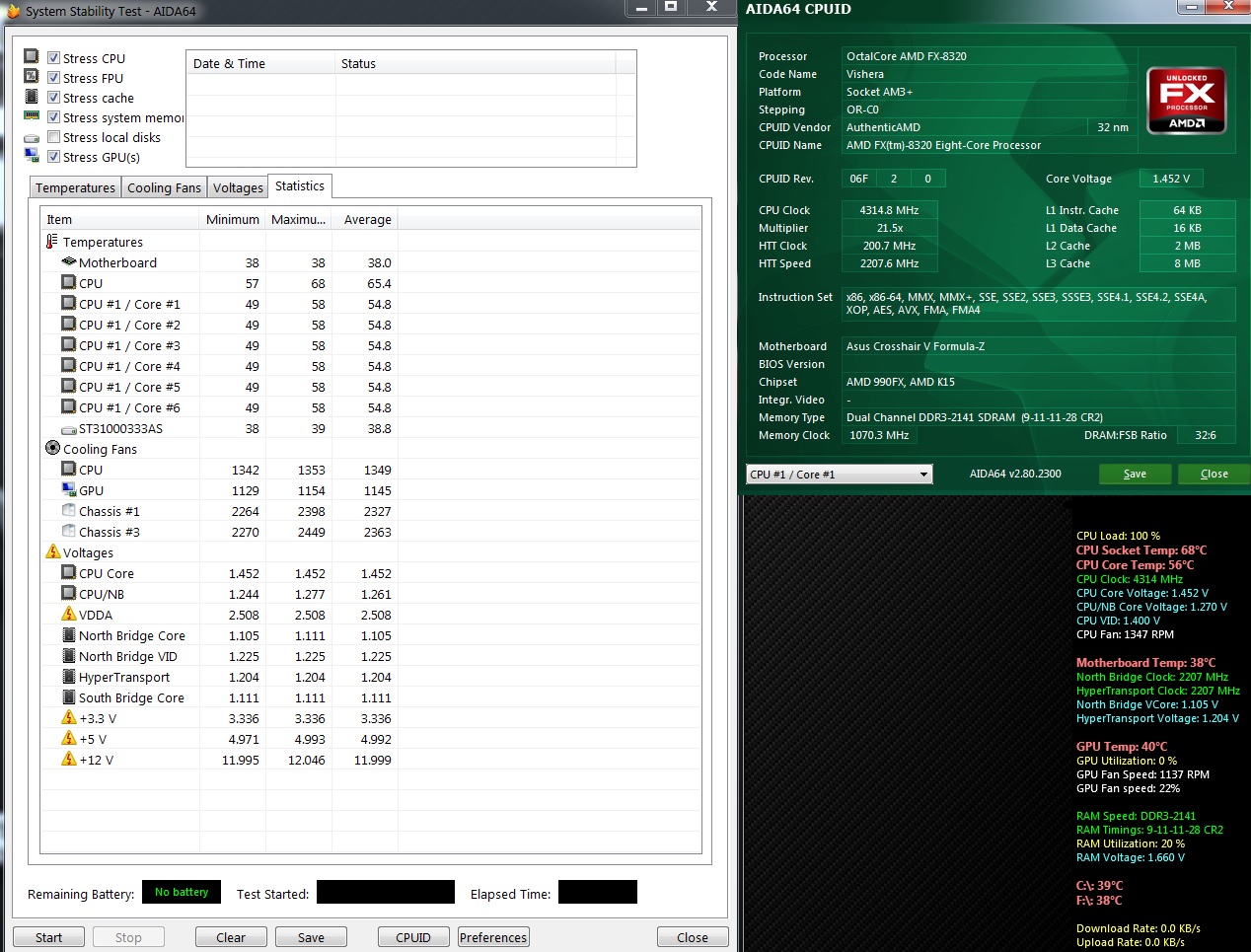Click the Minimum column header

[233, 219]
